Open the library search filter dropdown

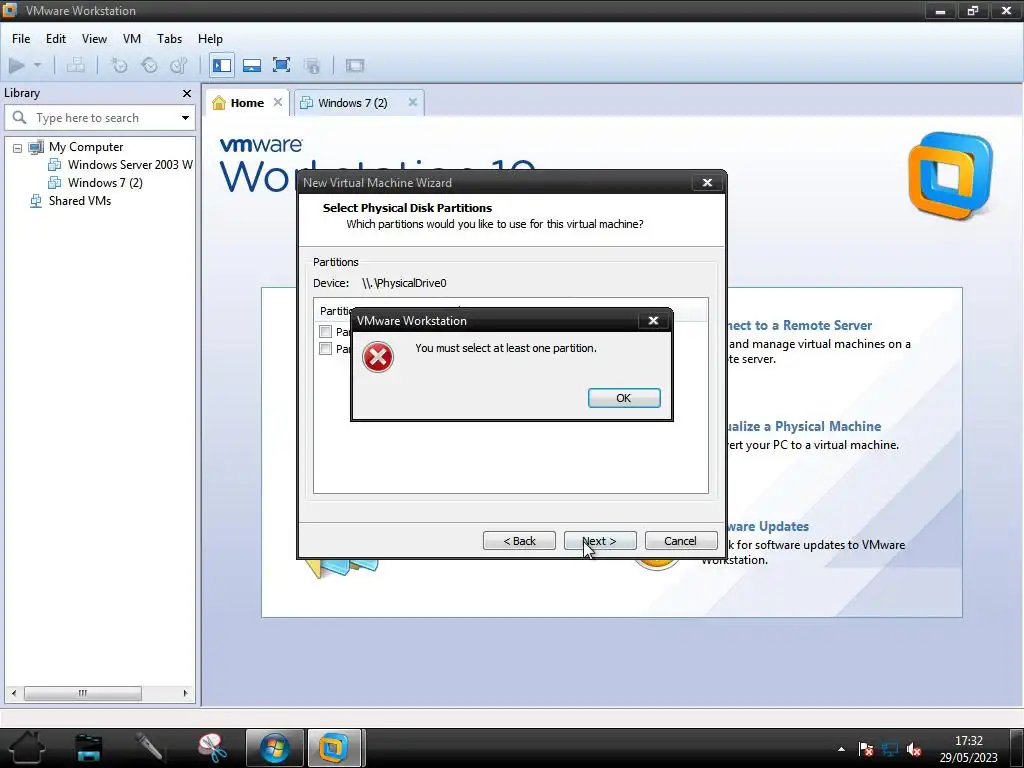tap(185, 118)
